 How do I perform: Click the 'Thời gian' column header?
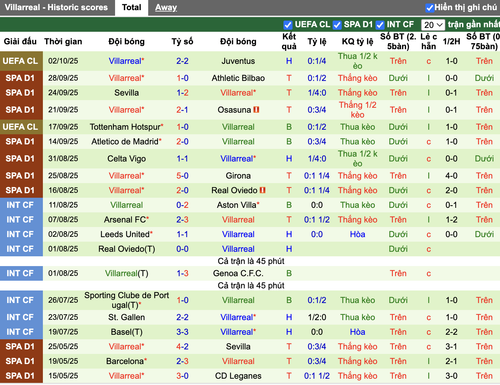click(x=63, y=42)
